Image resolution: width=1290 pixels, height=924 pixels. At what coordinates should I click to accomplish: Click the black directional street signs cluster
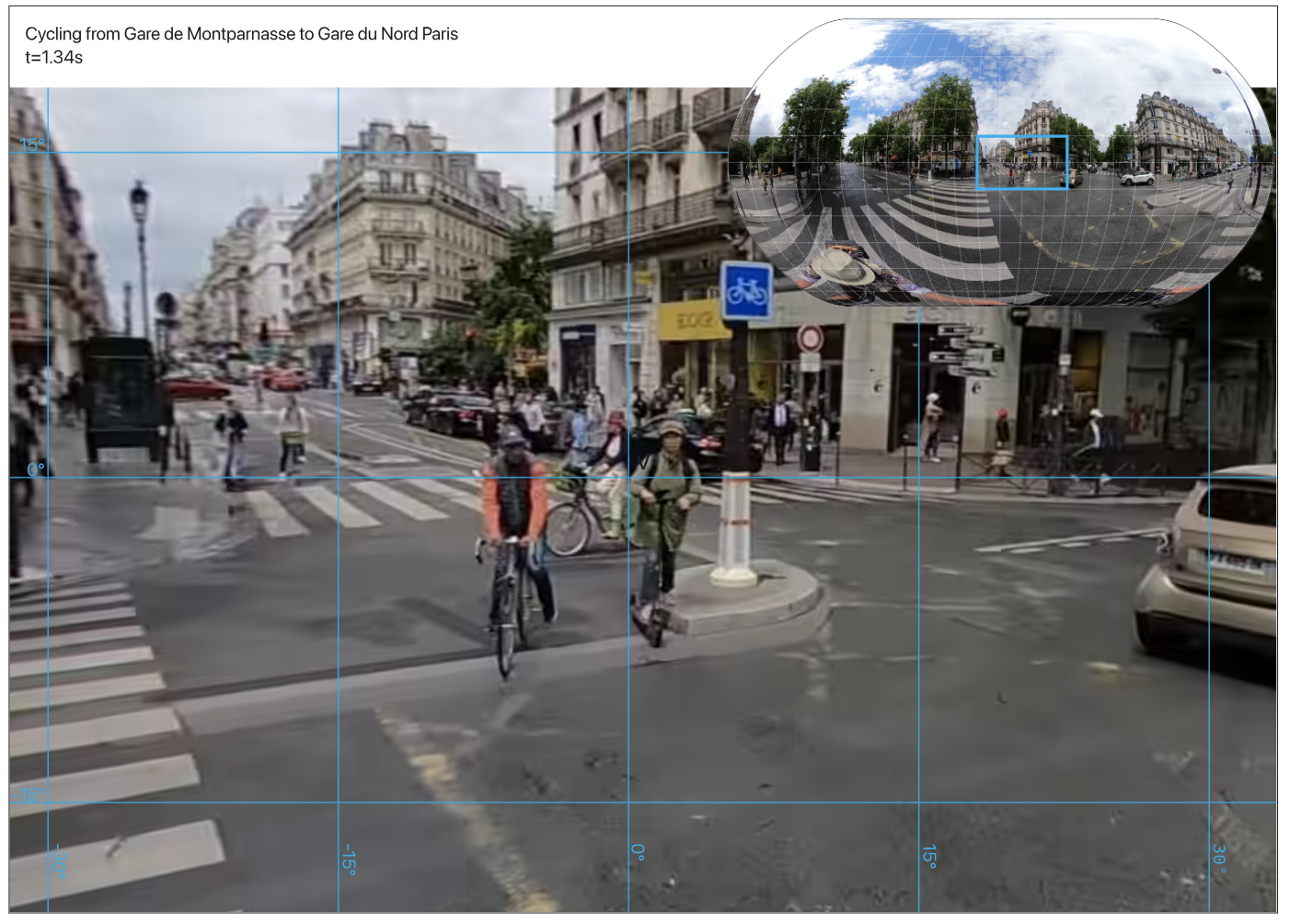tap(962, 351)
